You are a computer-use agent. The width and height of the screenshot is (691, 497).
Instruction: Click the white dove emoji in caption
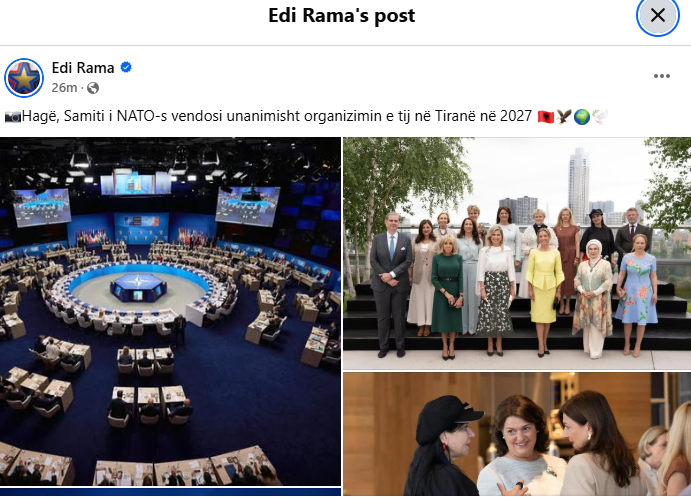[x=599, y=117]
